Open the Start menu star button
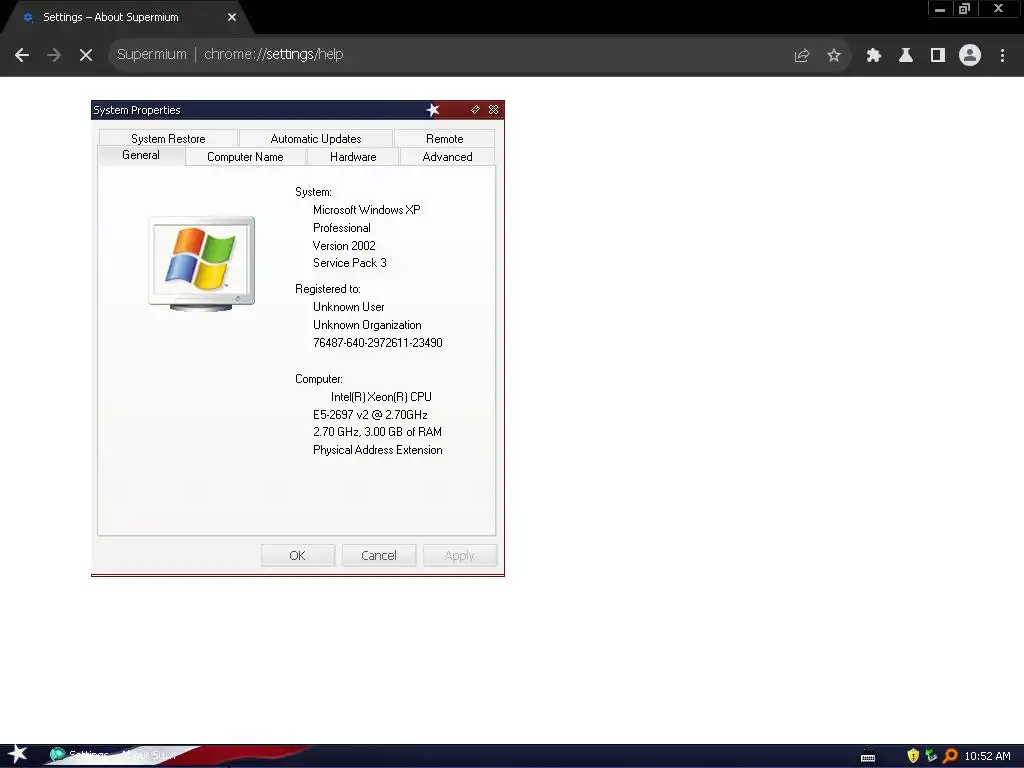The image size is (1024, 768). click(x=17, y=755)
